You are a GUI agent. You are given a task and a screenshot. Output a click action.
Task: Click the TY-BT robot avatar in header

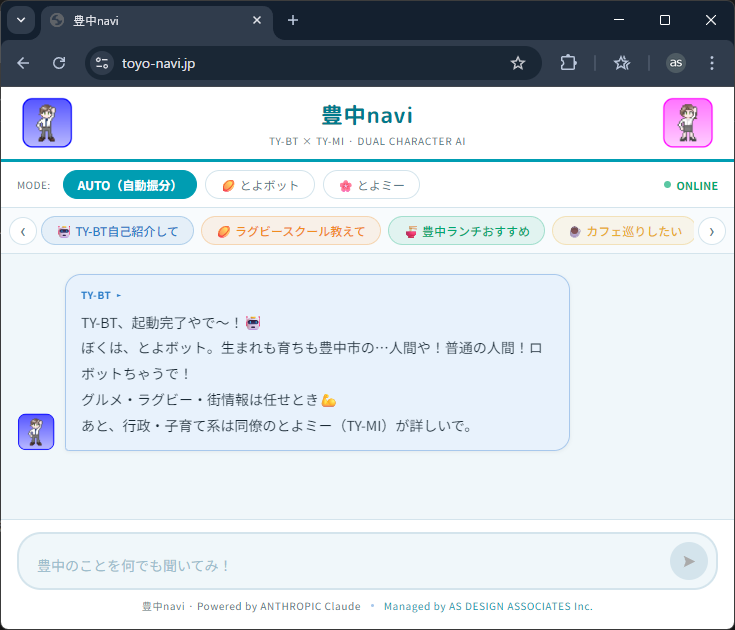click(x=47, y=123)
